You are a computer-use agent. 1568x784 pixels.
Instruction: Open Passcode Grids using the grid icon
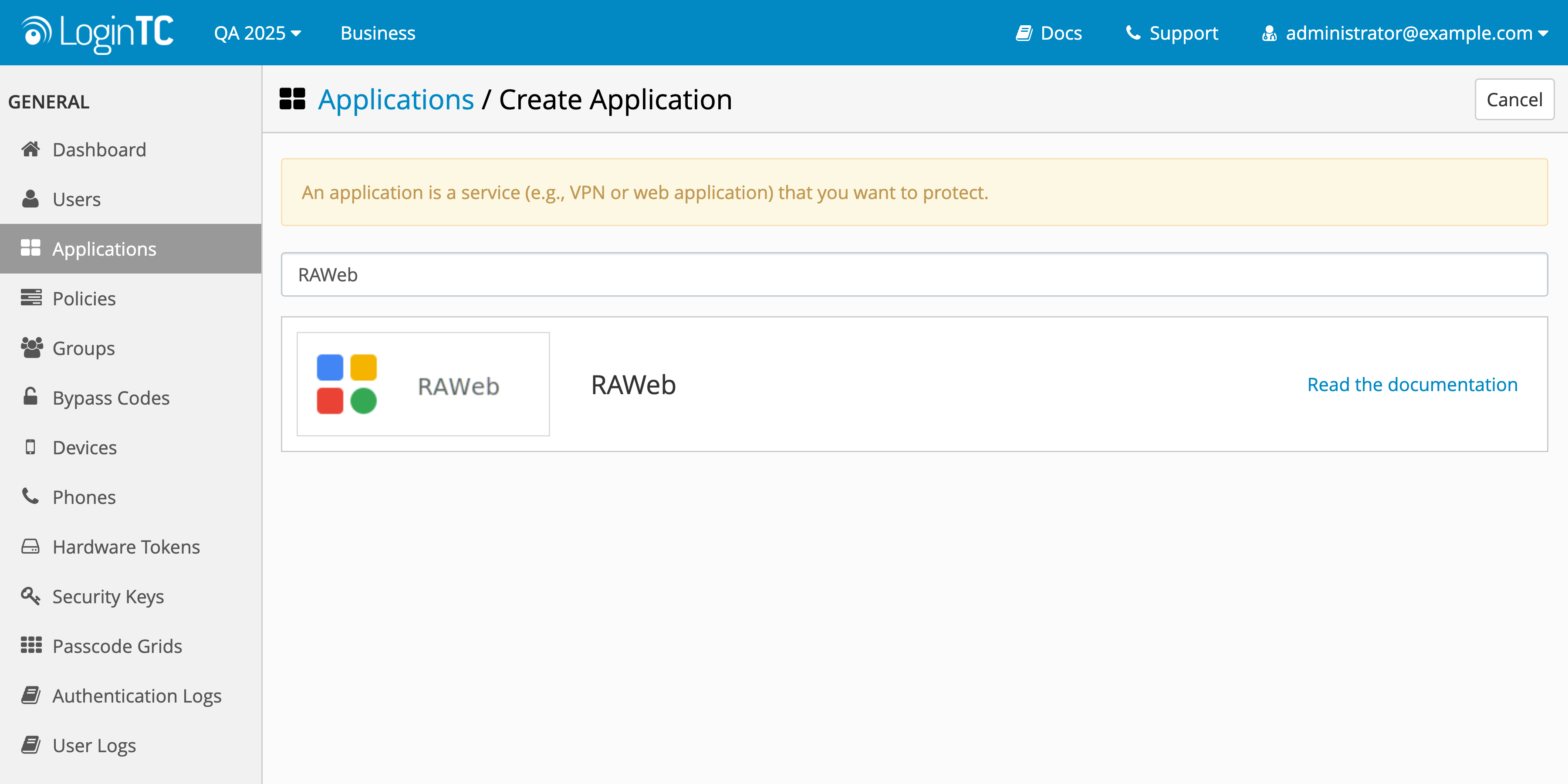[x=31, y=645]
